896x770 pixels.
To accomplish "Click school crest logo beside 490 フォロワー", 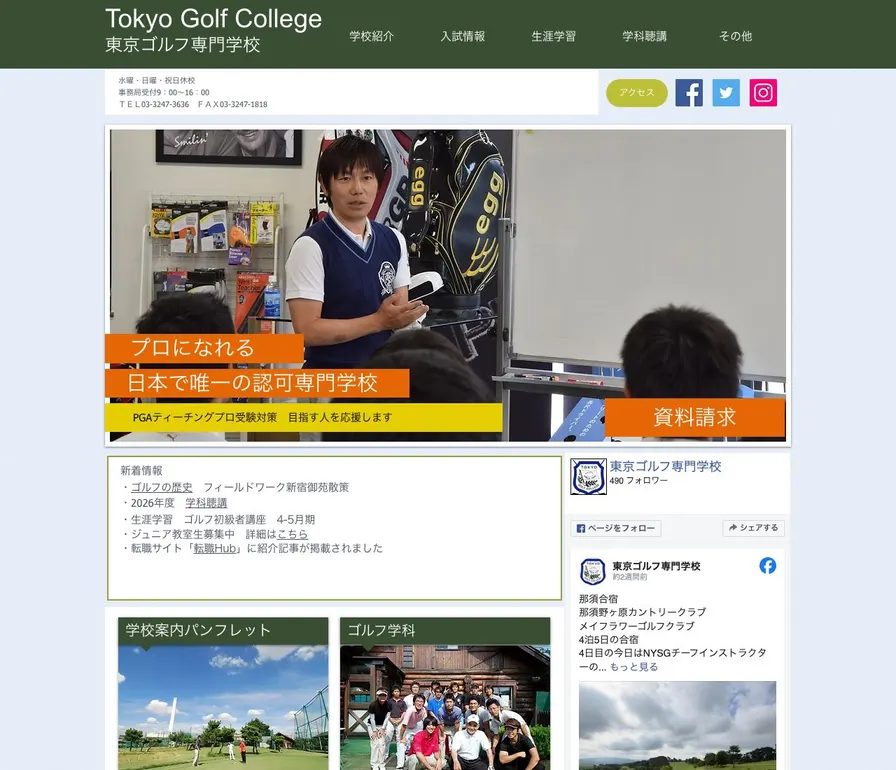I will click(588, 476).
